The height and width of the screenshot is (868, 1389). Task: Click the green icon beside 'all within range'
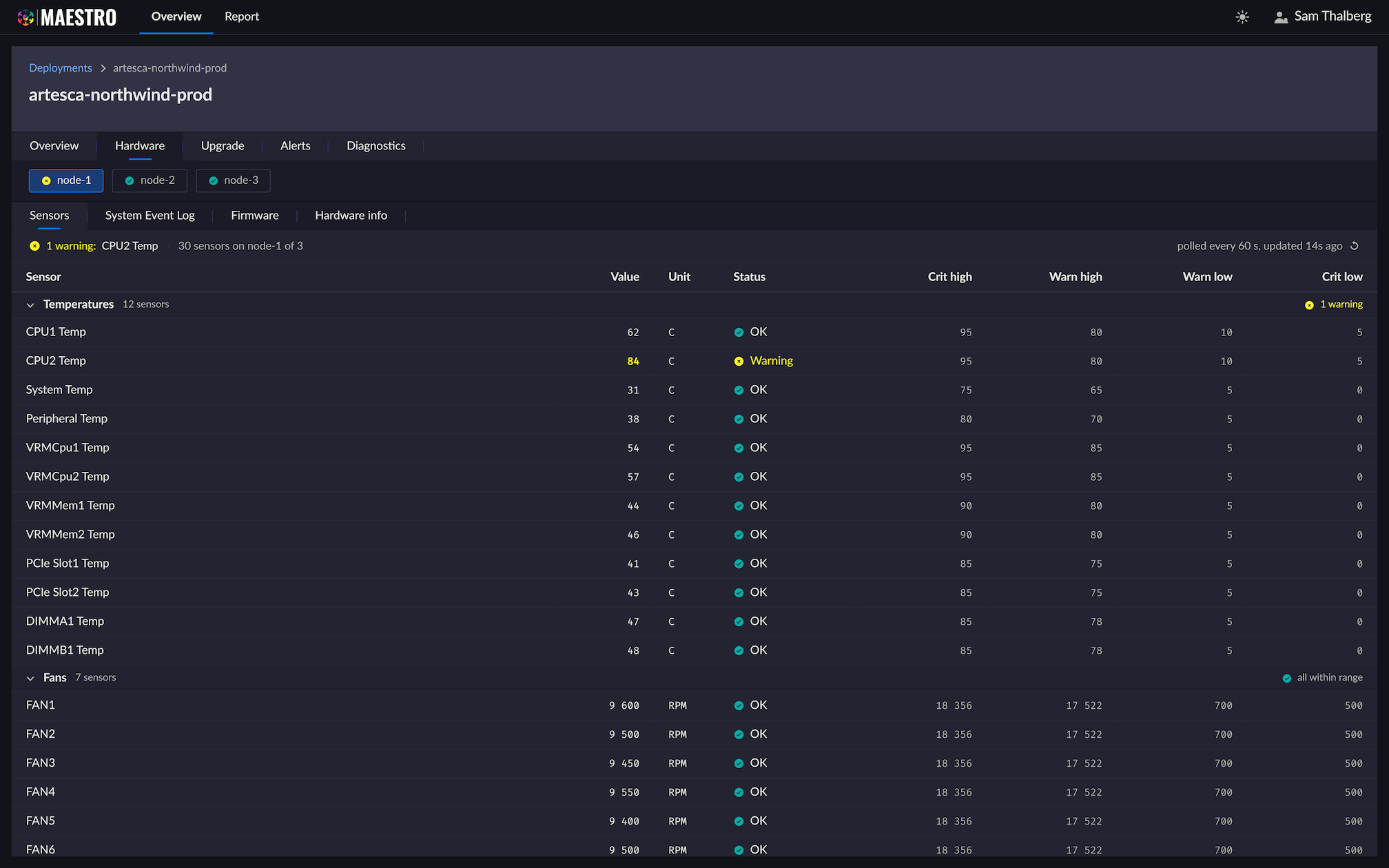(x=1286, y=679)
